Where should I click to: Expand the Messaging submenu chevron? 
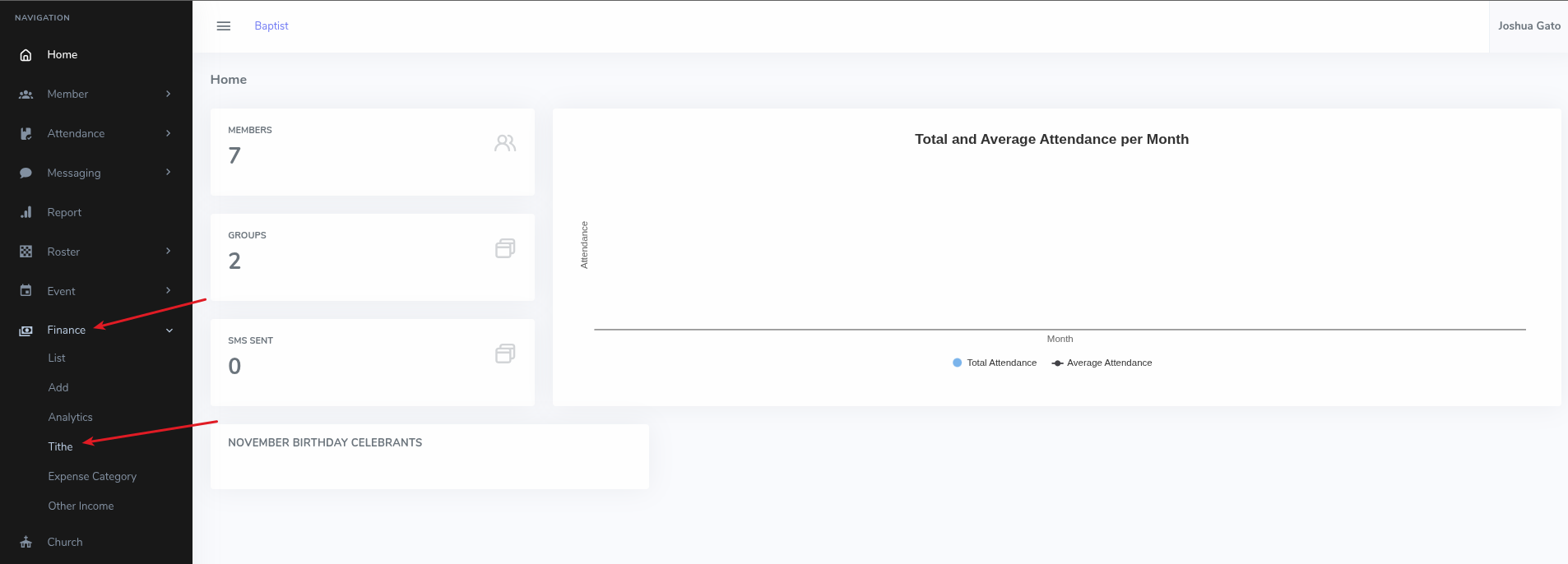pos(168,173)
